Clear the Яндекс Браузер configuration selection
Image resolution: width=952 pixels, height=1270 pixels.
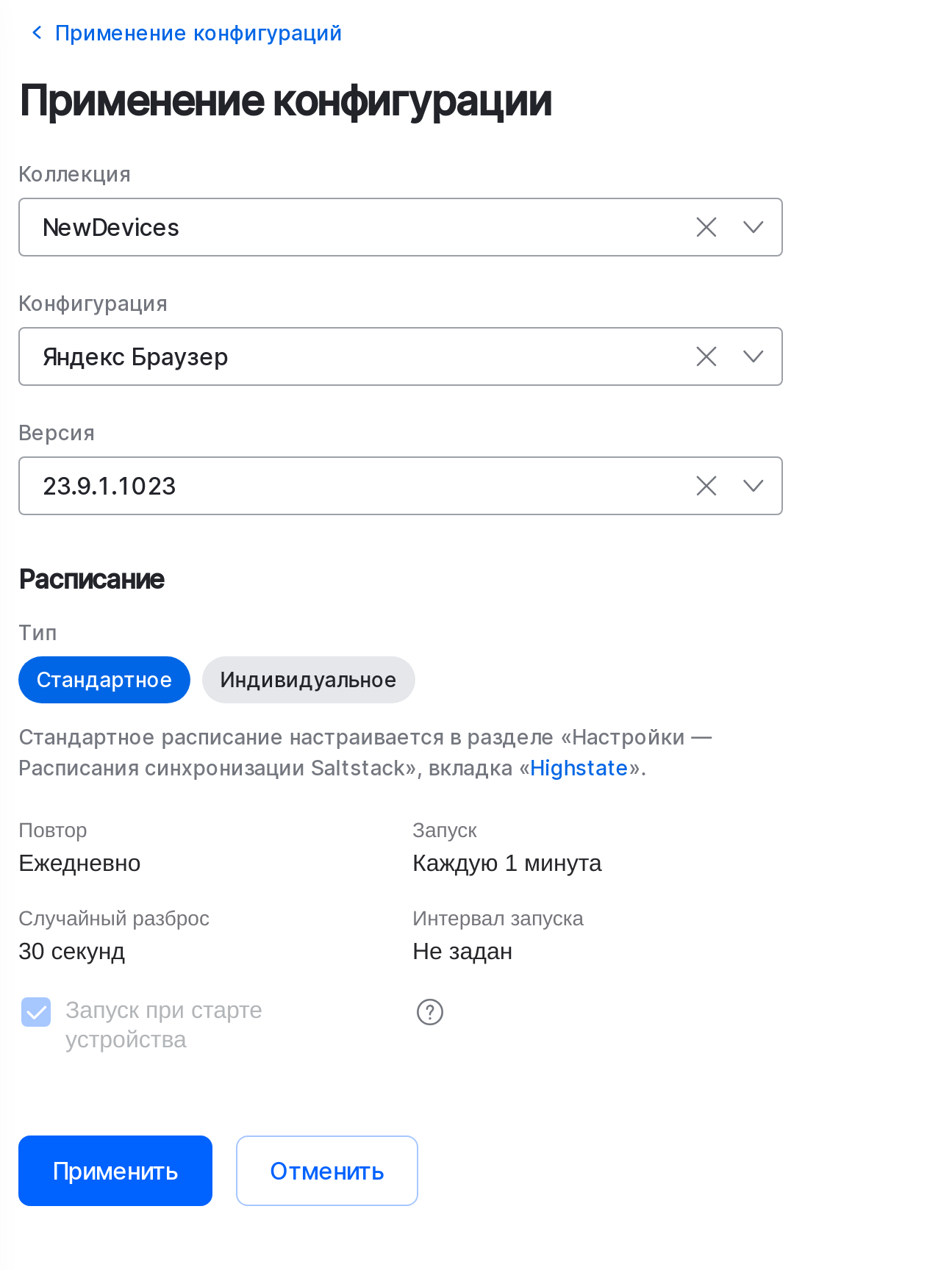pyautogui.click(x=705, y=356)
